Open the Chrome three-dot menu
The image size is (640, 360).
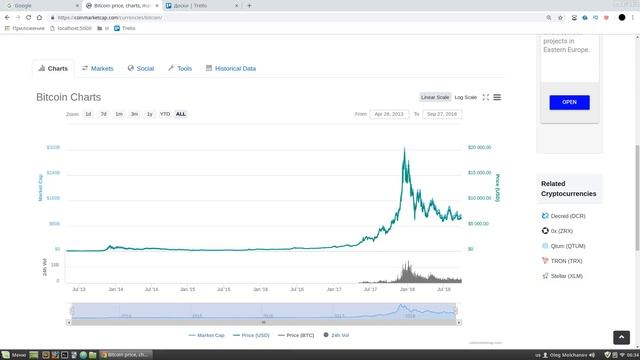[633, 18]
